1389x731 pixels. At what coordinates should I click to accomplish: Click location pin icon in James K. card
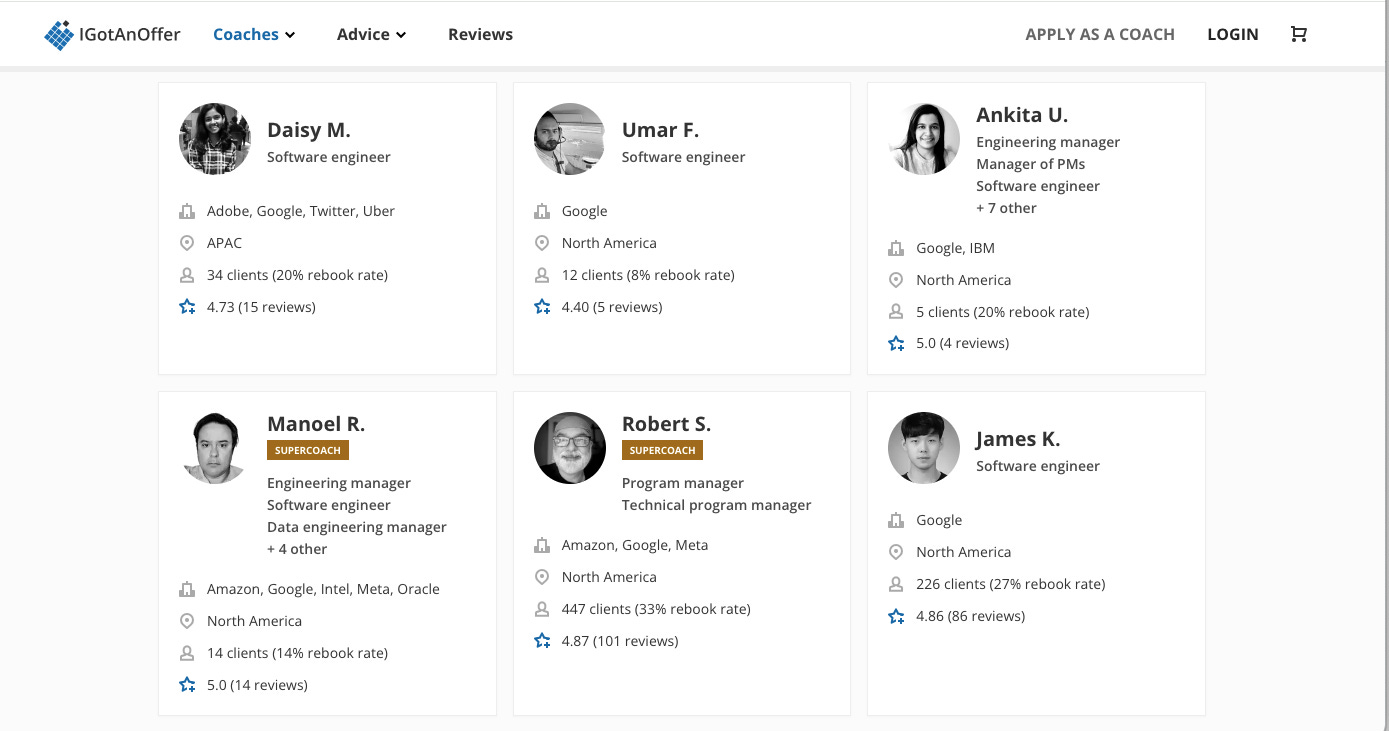(896, 552)
